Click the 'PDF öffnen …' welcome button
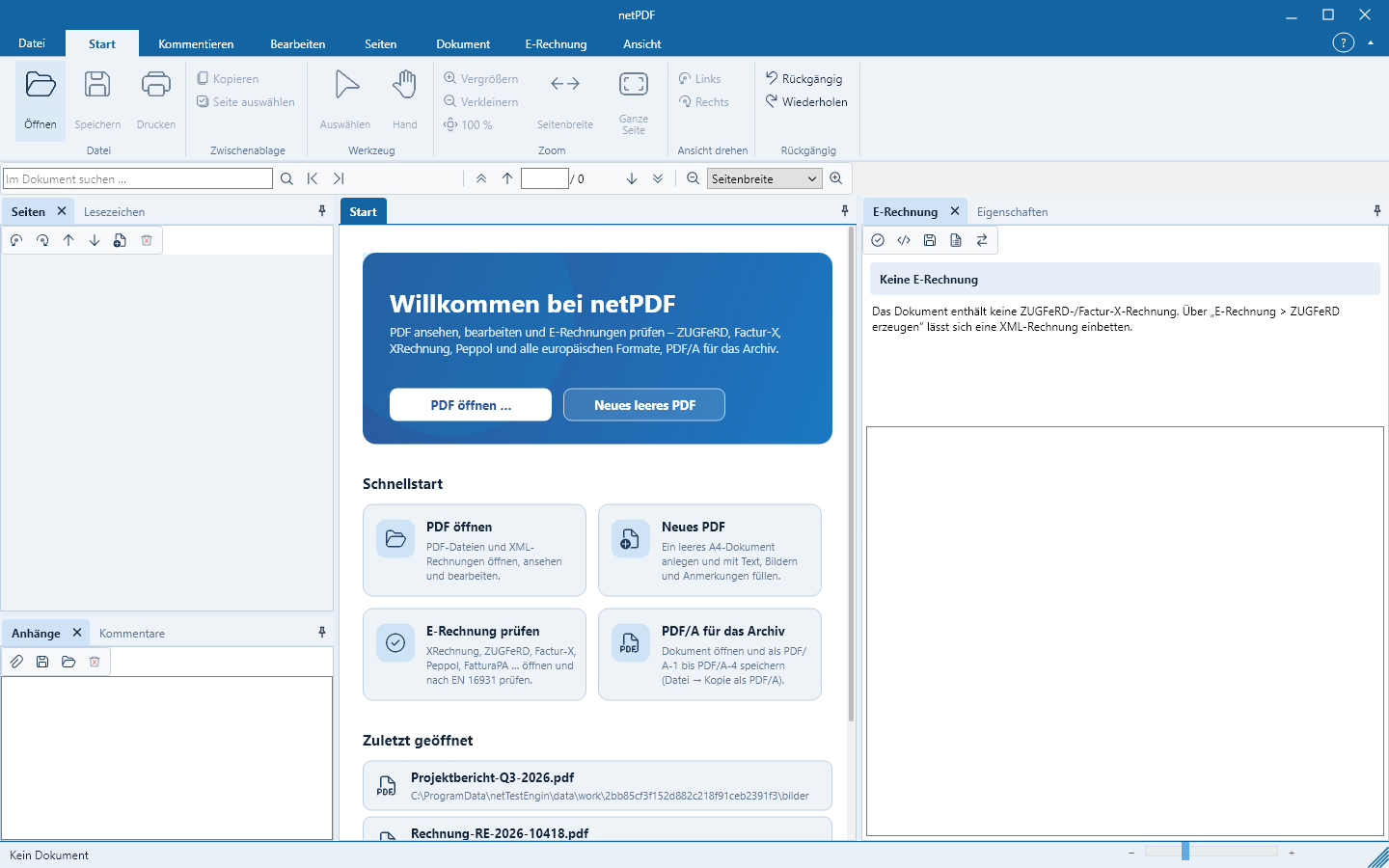The width and height of the screenshot is (1389, 868). pos(471,405)
